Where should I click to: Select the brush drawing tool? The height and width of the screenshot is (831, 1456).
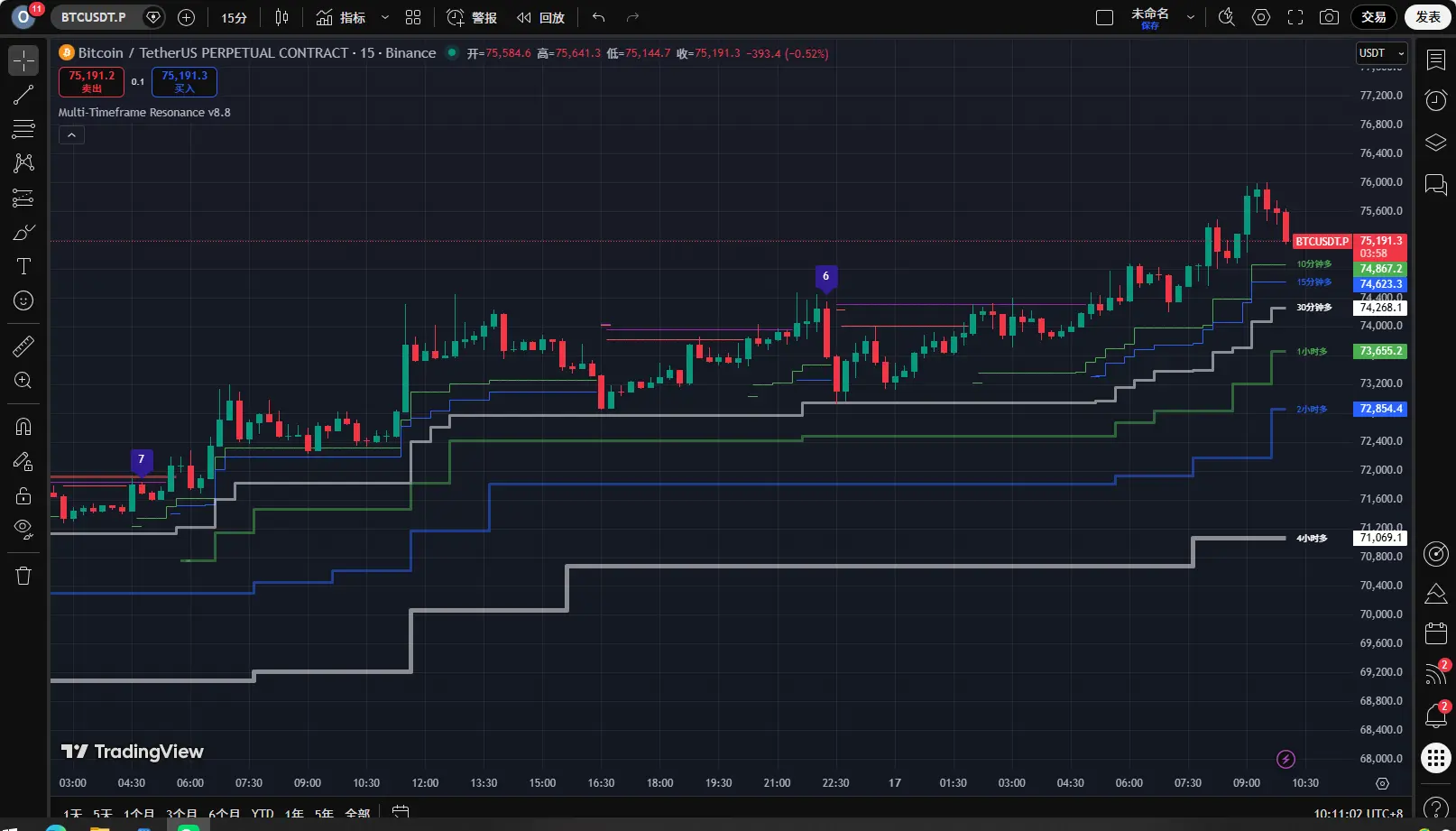tap(23, 232)
